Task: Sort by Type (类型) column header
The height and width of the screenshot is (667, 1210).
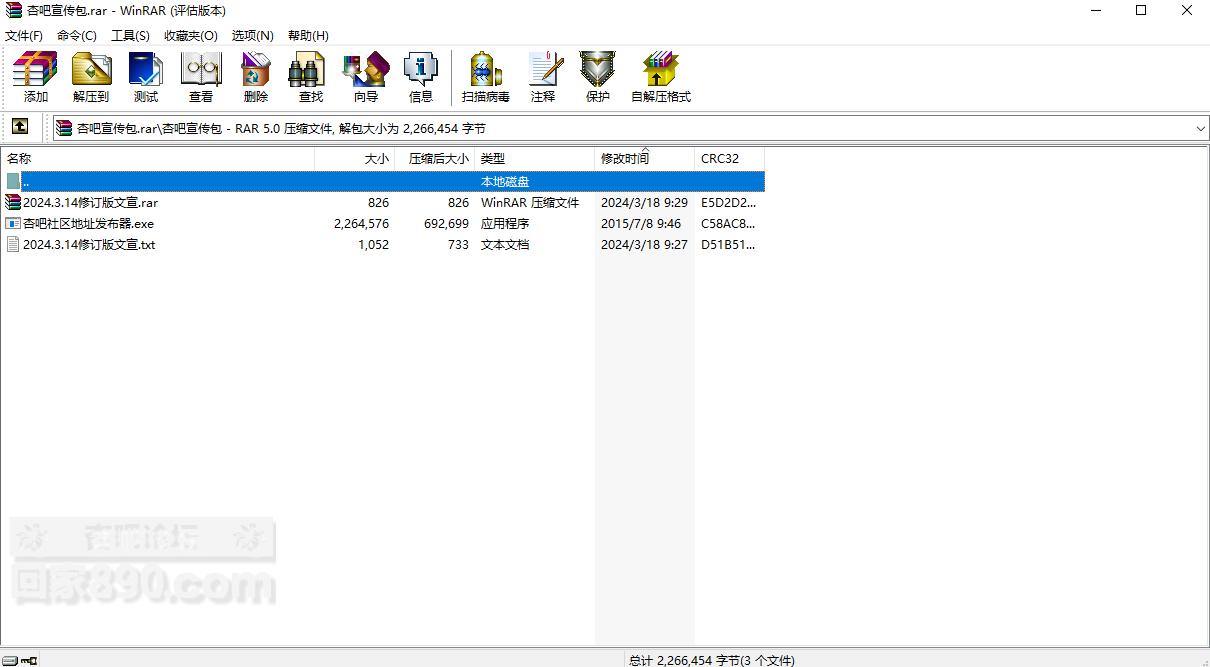Action: pos(535,158)
